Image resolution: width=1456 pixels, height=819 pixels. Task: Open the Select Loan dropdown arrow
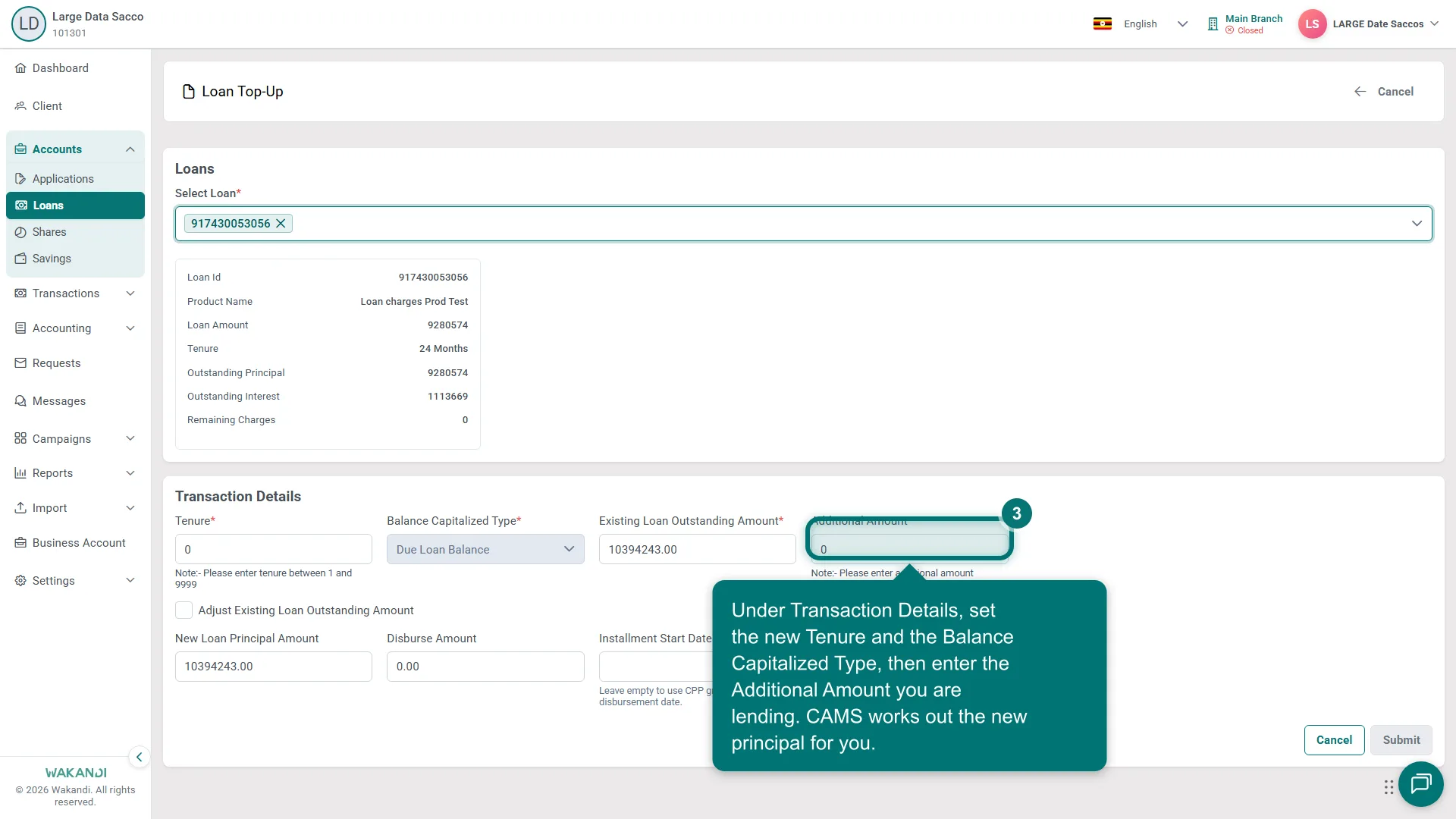click(x=1417, y=224)
